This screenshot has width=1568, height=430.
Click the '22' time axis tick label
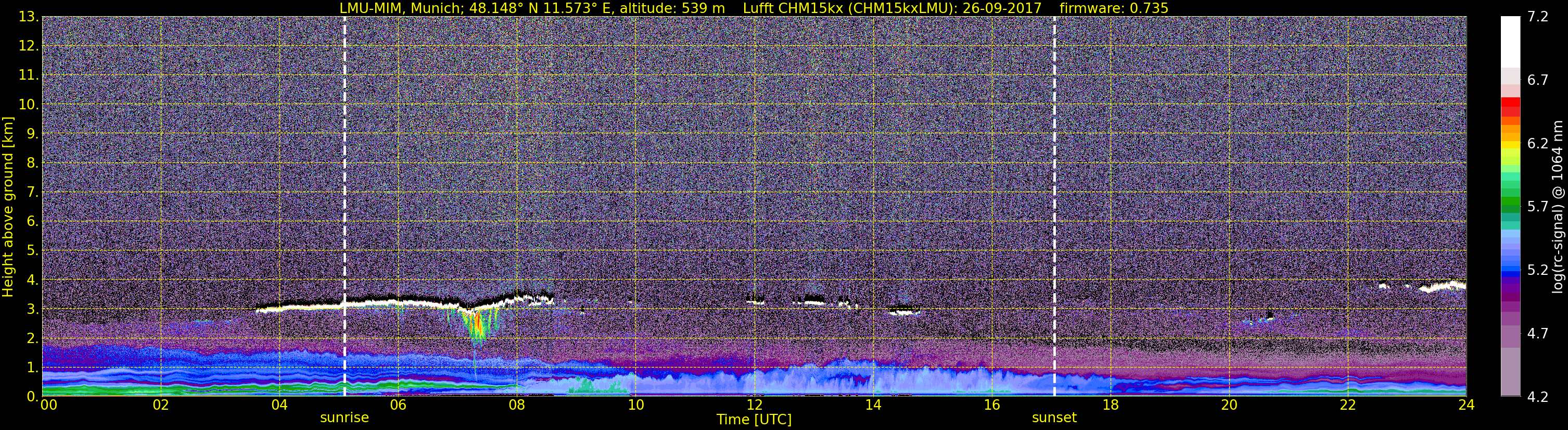coord(1348,405)
